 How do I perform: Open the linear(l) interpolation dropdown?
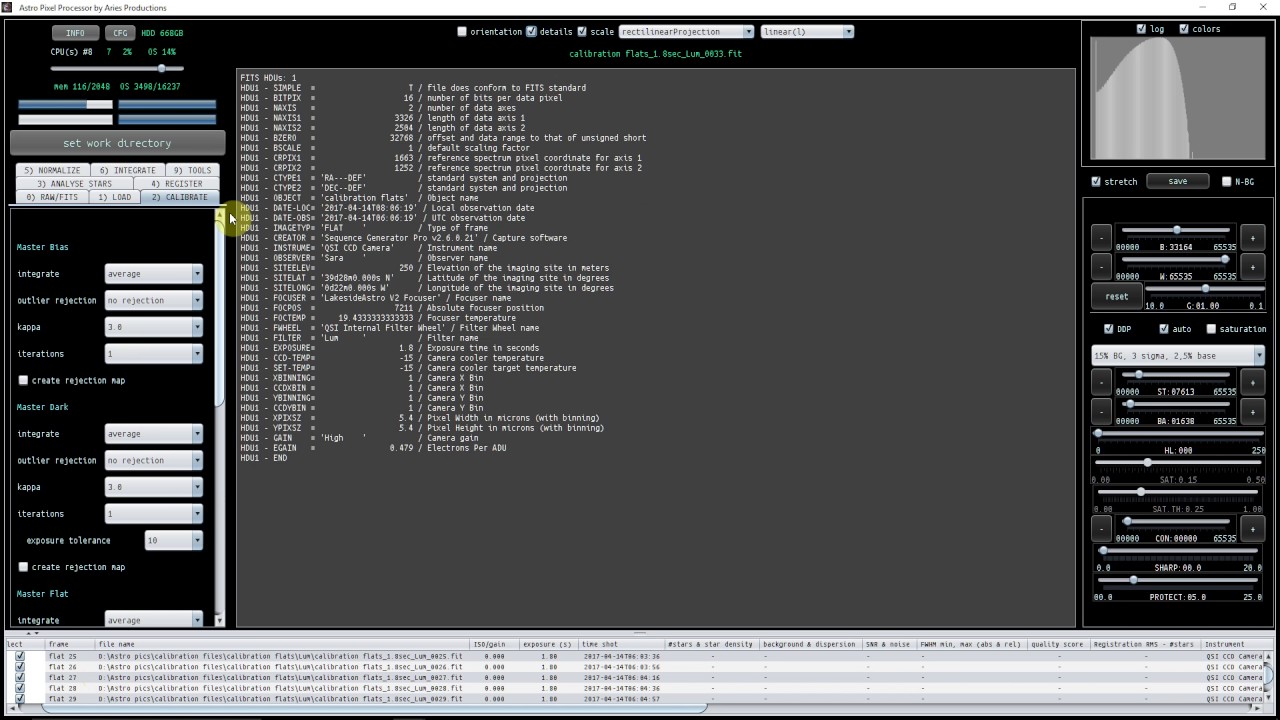(x=807, y=32)
